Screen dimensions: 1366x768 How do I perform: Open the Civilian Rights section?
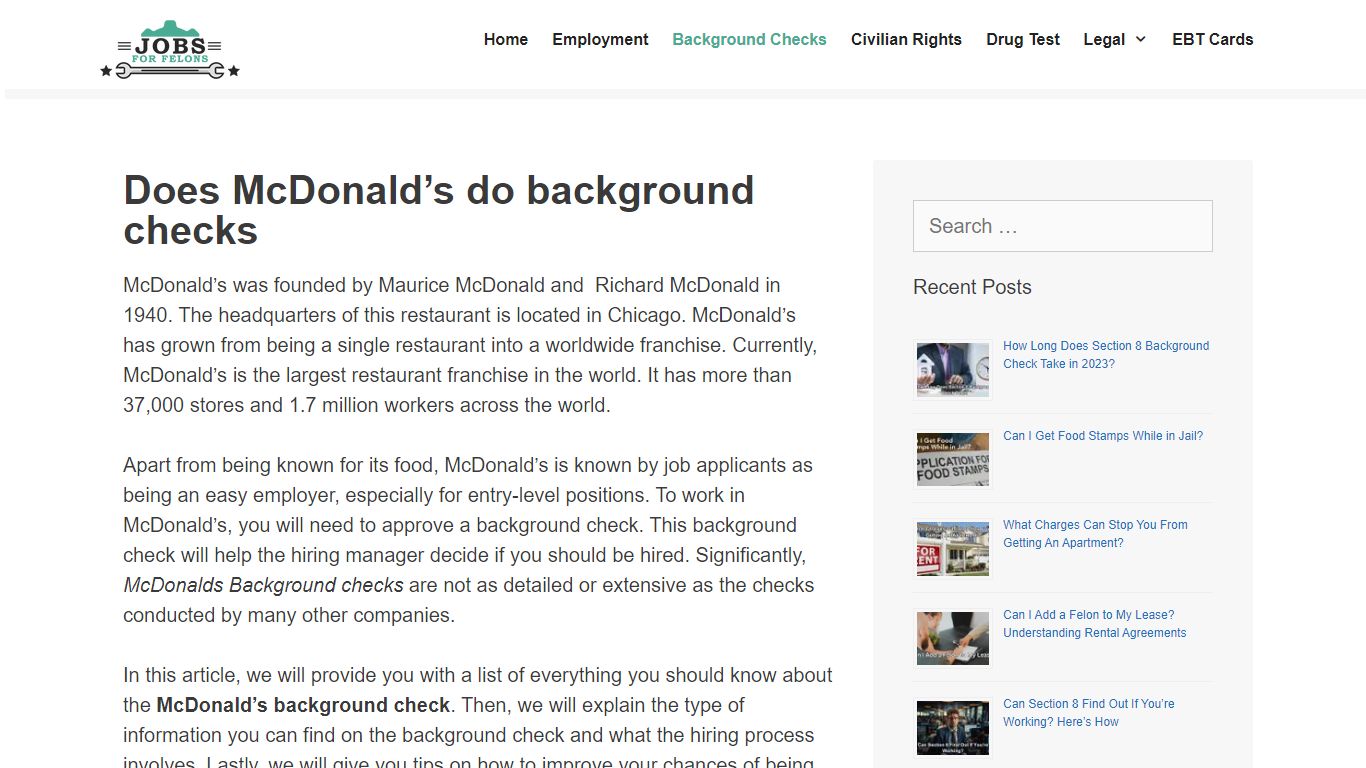pos(906,39)
